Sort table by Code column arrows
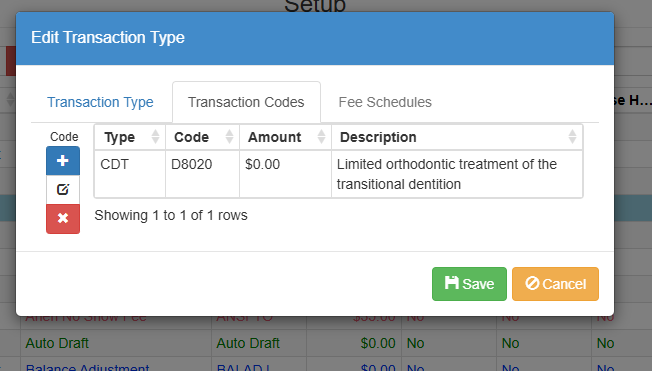 (229, 137)
